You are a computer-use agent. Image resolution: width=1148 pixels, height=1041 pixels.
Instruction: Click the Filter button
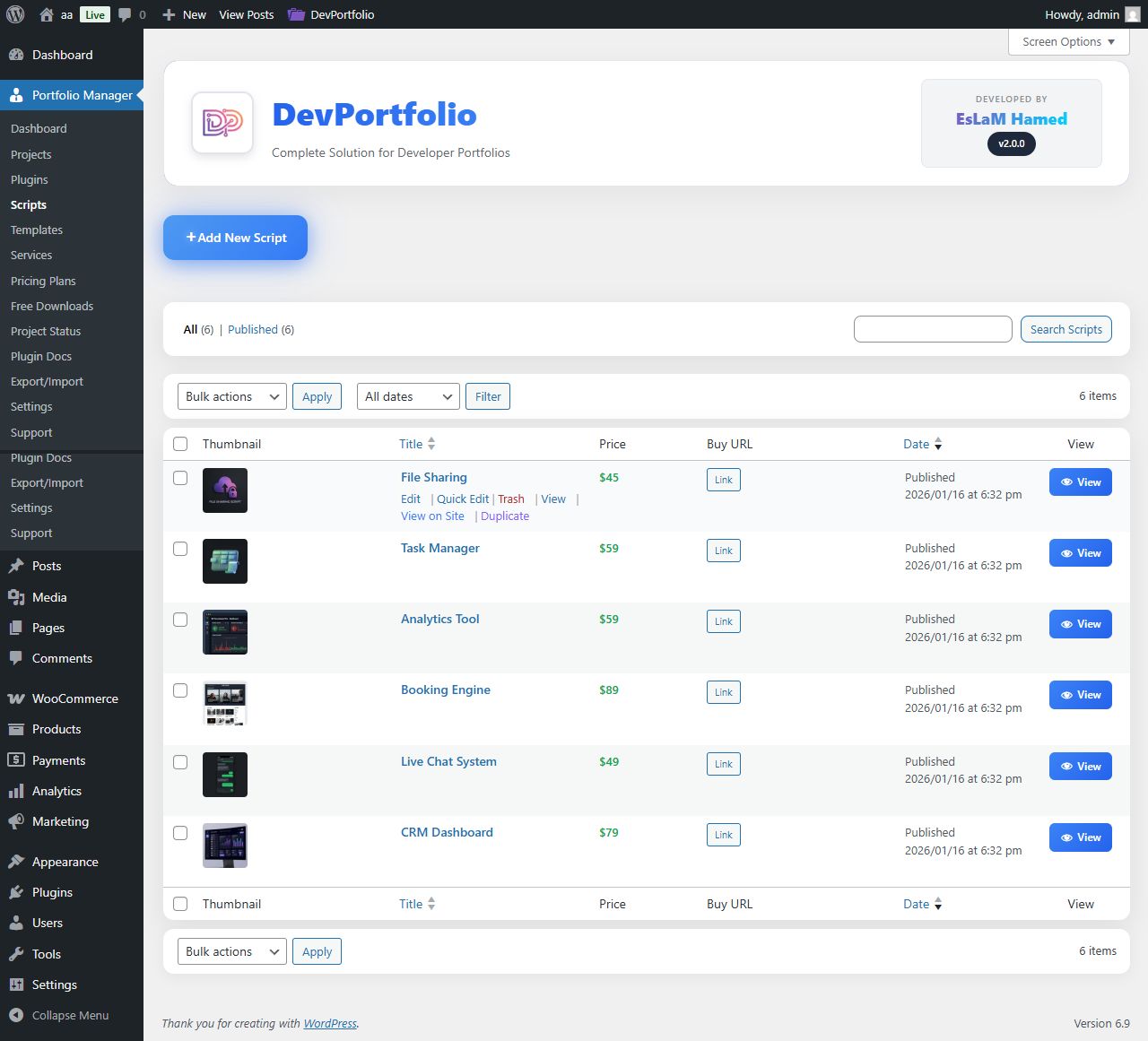click(x=488, y=396)
